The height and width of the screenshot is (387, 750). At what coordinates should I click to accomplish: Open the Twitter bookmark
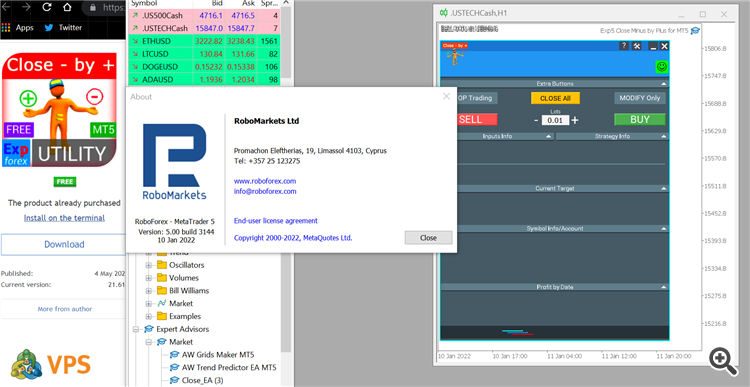64,28
